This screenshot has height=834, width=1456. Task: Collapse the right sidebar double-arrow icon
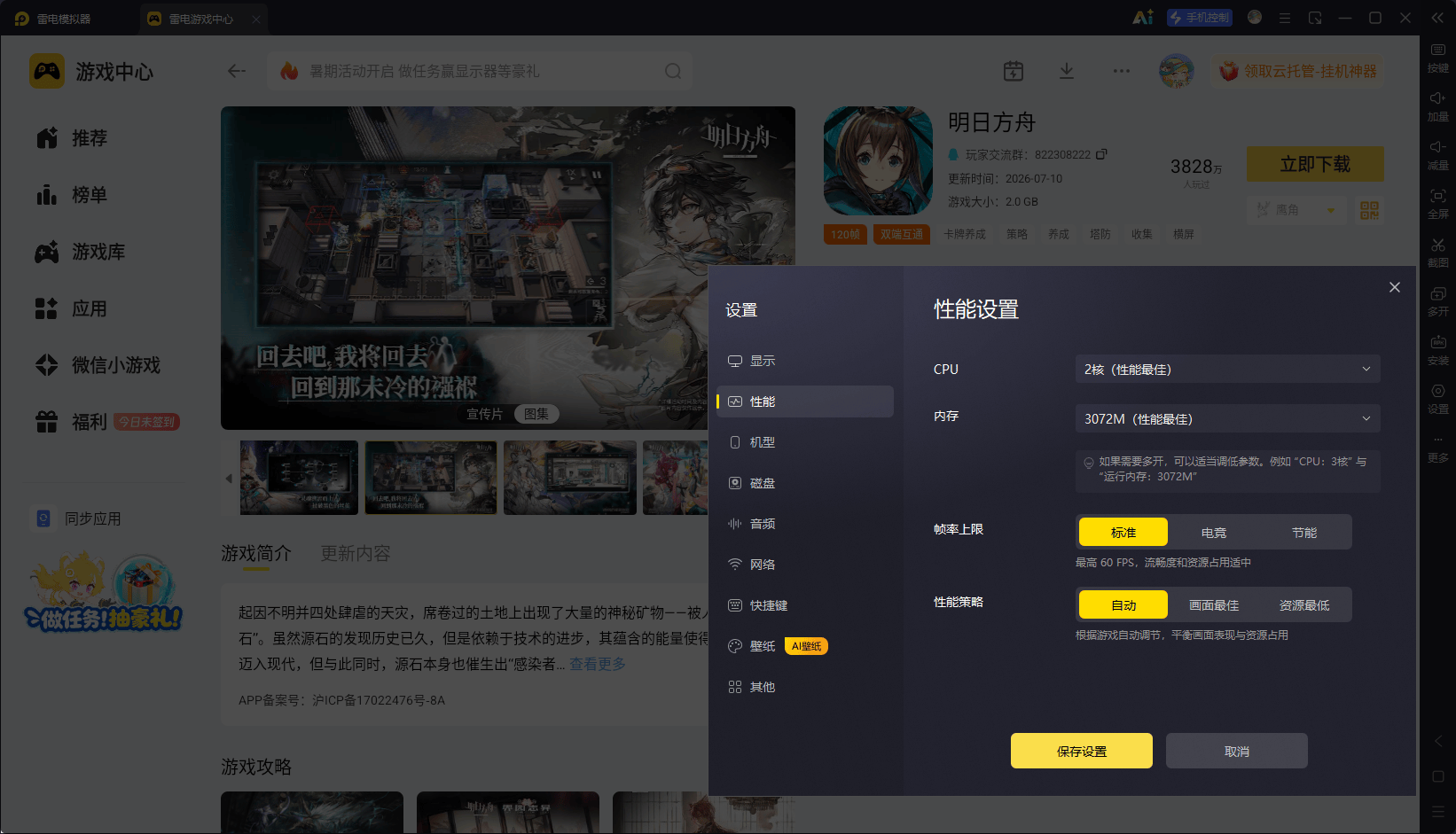click(1437, 18)
